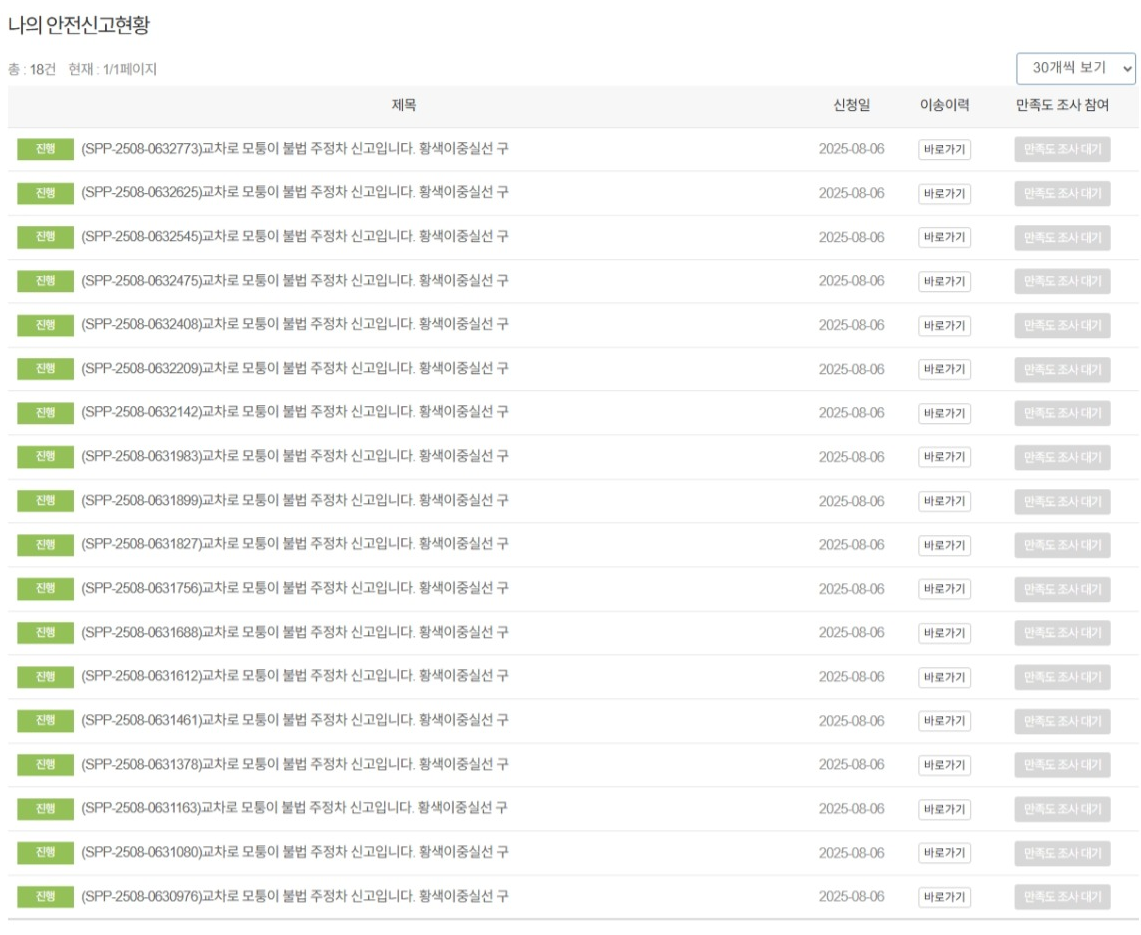The image size is (1141, 935).
Task: Click 진행 status badge for SPP-2508-0632545
Action: coord(45,237)
